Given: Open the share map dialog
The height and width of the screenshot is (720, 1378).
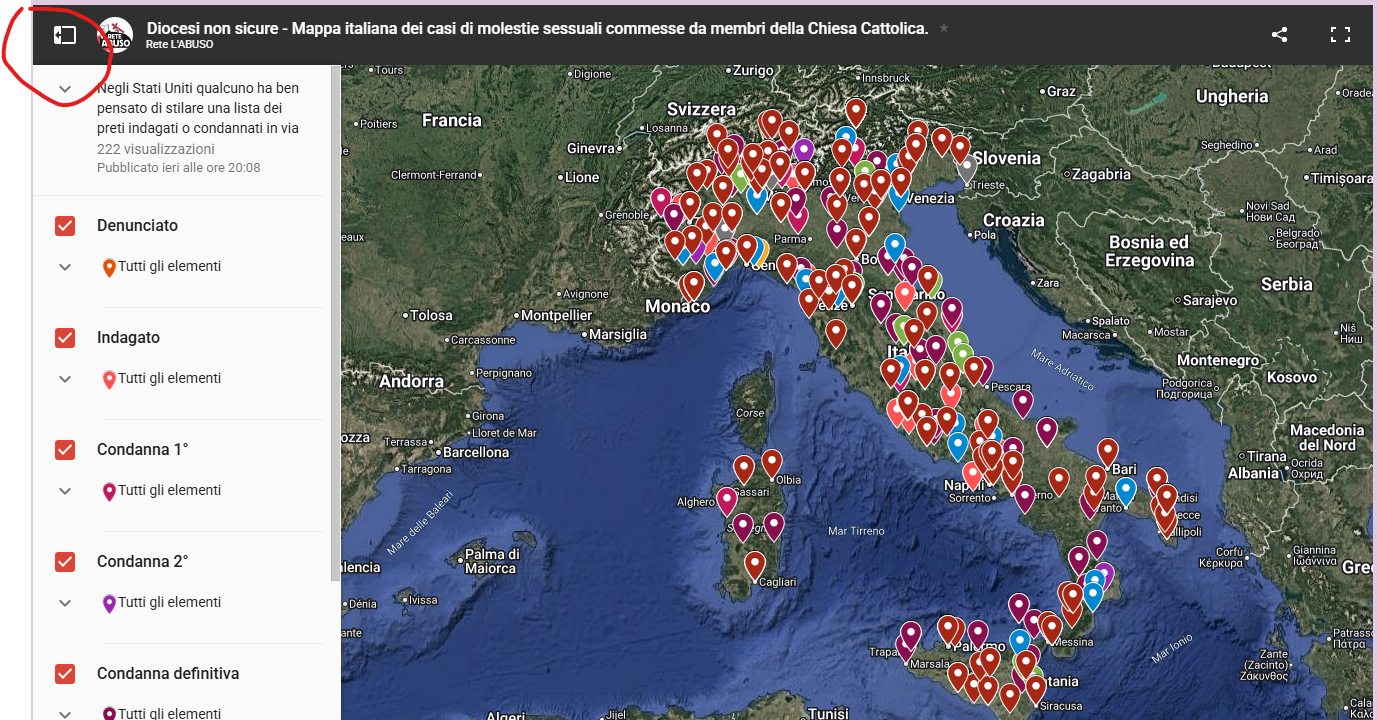Looking at the screenshot, I should (x=1279, y=35).
